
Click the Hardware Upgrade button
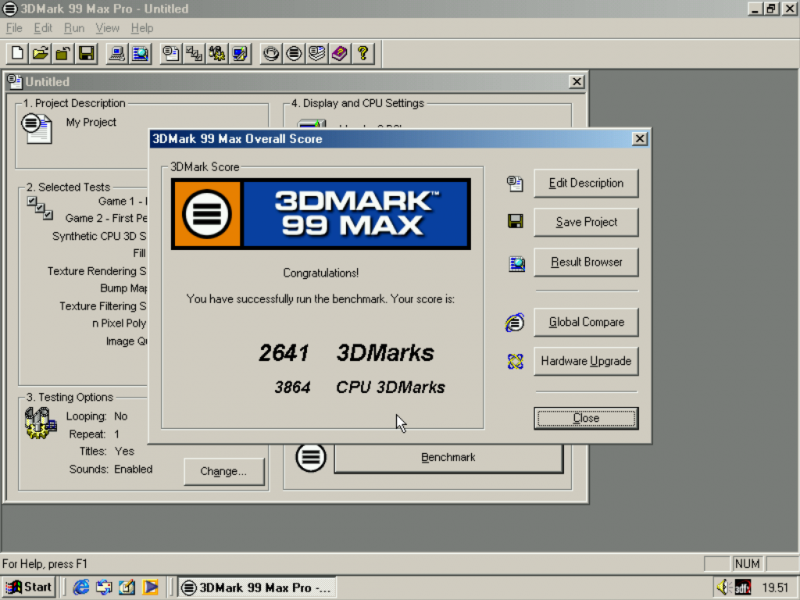[x=586, y=361]
